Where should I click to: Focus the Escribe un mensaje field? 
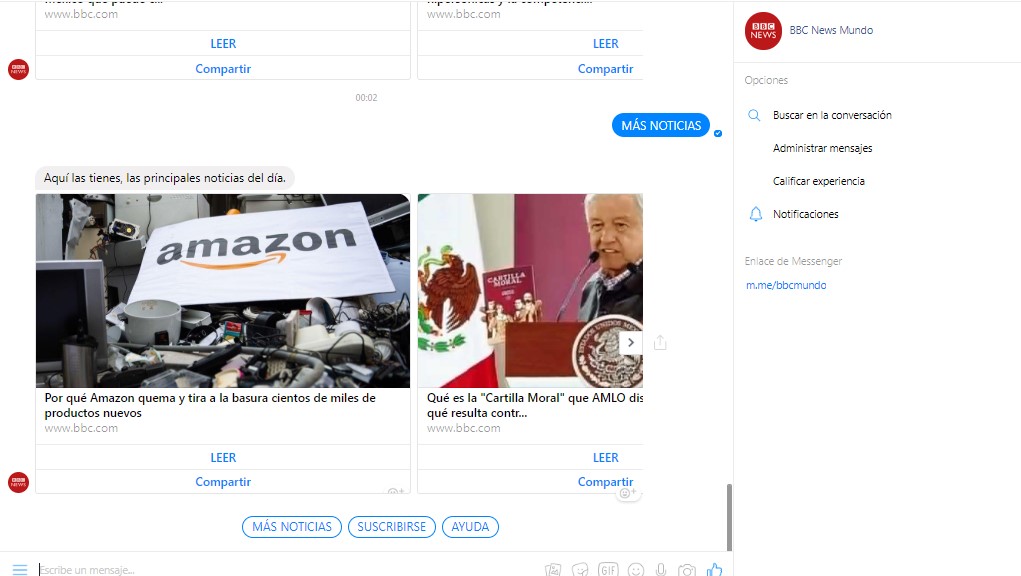287,569
